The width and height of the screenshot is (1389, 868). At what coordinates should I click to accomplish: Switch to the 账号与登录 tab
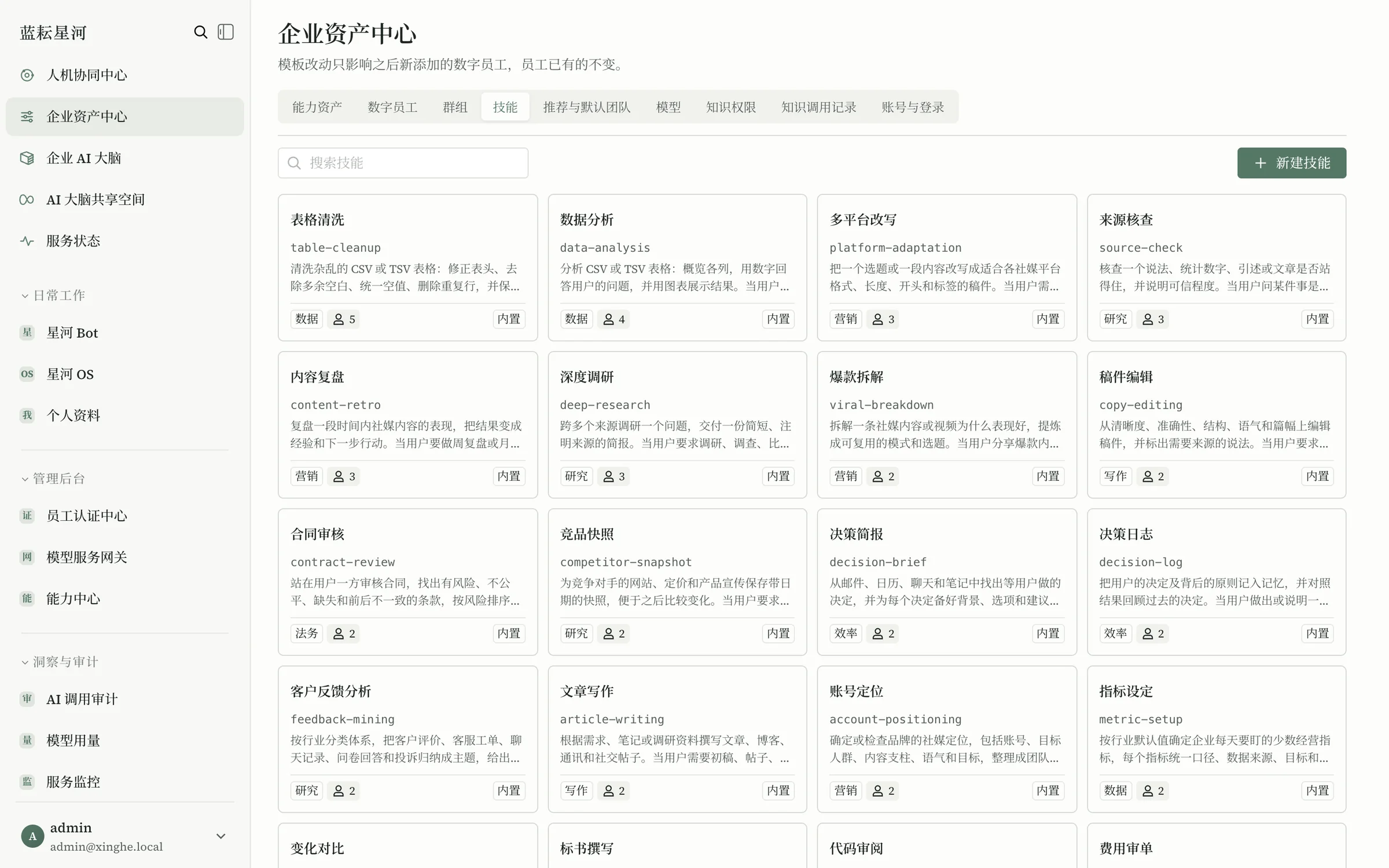(913, 107)
